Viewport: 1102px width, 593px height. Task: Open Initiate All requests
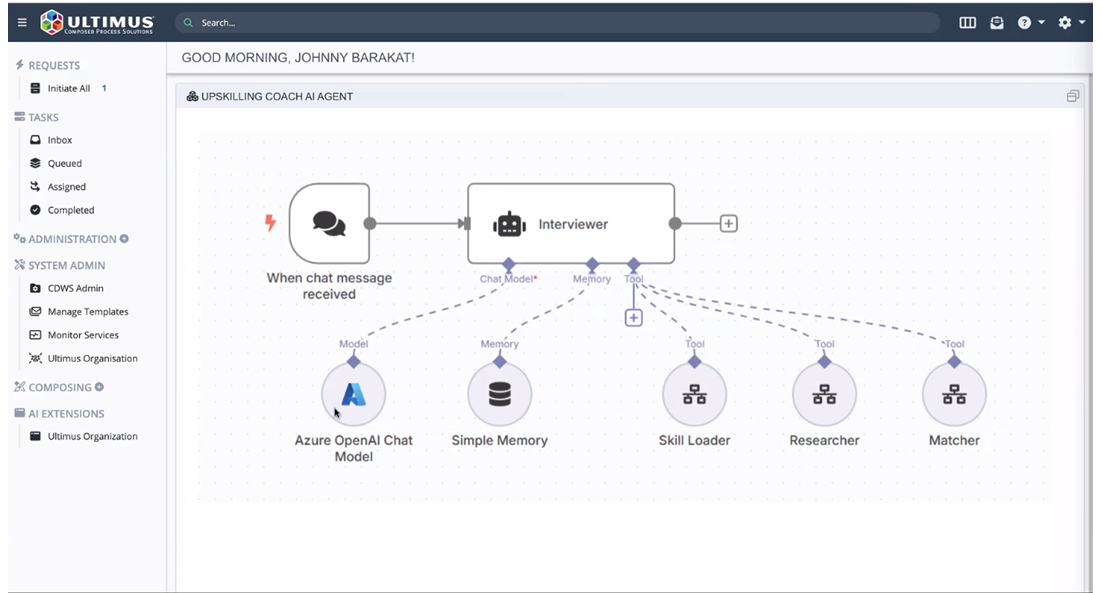click(x=69, y=89)
